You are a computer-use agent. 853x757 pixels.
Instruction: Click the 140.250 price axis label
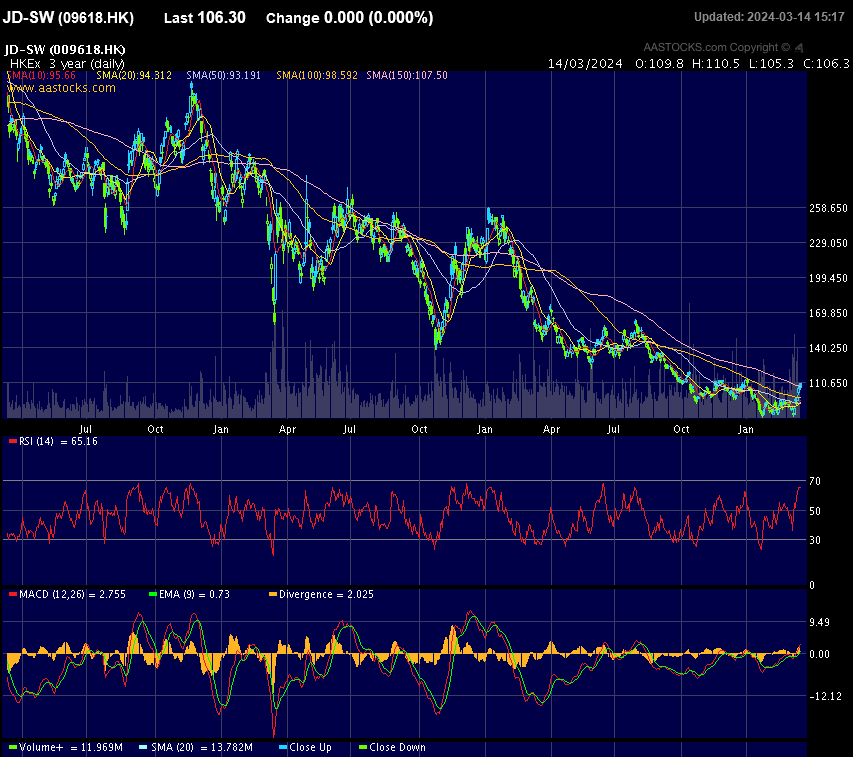(828, 348)
